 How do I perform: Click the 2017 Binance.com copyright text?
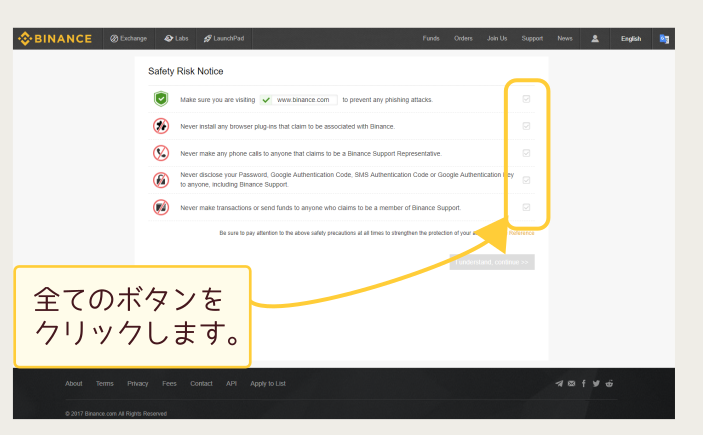(x=116, y=413)
